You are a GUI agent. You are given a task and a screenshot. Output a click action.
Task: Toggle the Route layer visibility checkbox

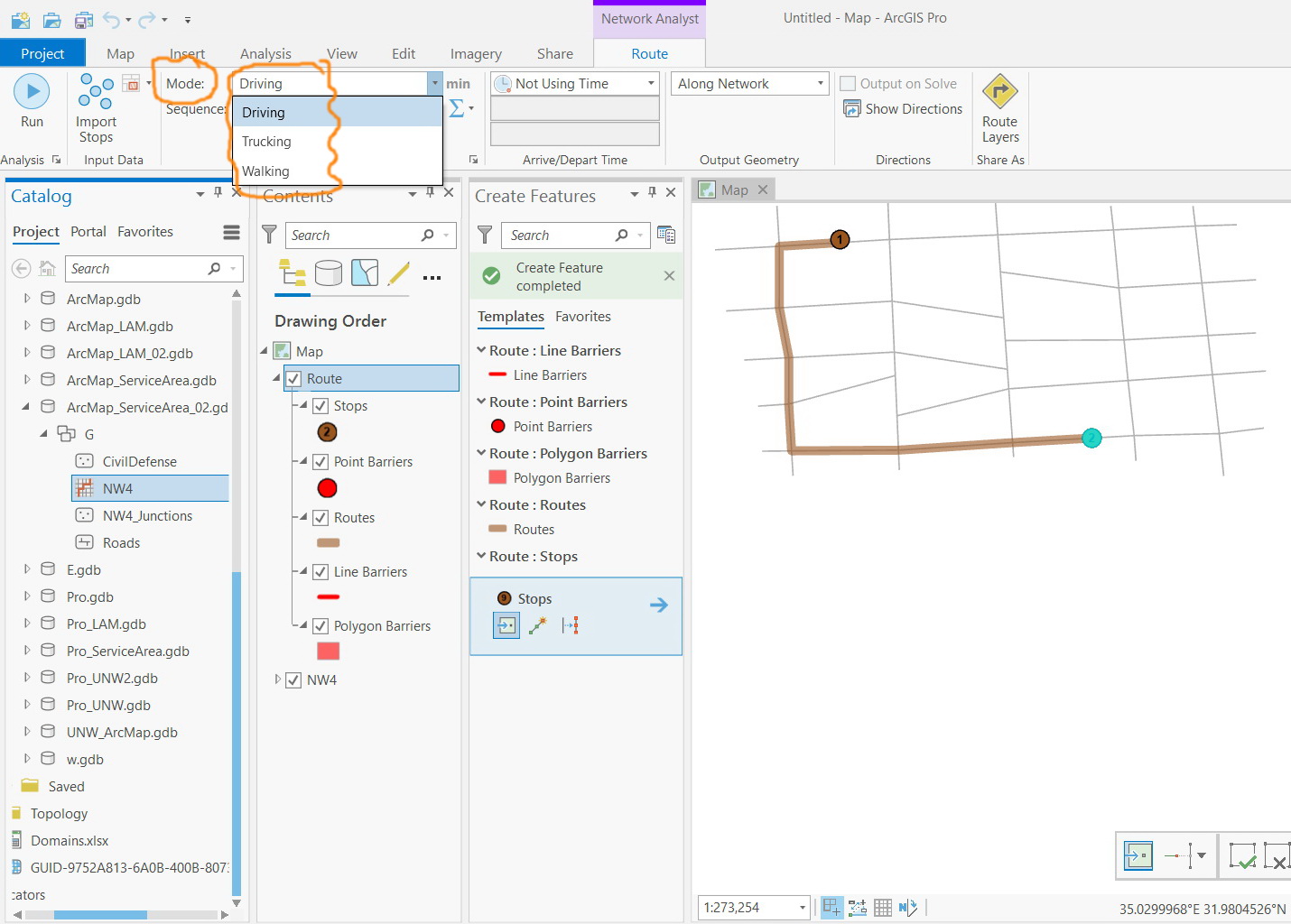(293, 379)
